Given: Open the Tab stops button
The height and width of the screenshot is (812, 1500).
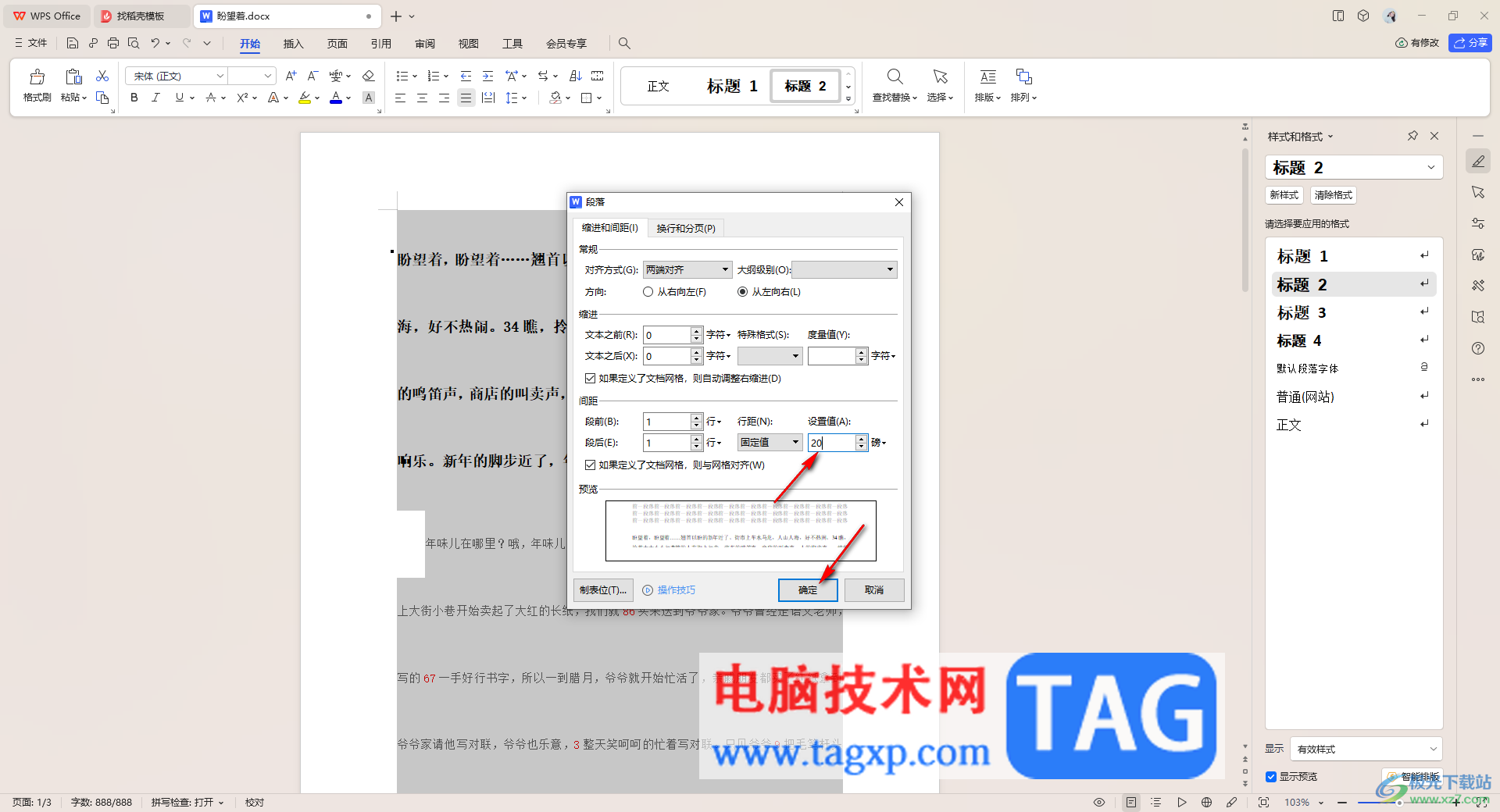Looking at the screenshot, I should (603, 590).
